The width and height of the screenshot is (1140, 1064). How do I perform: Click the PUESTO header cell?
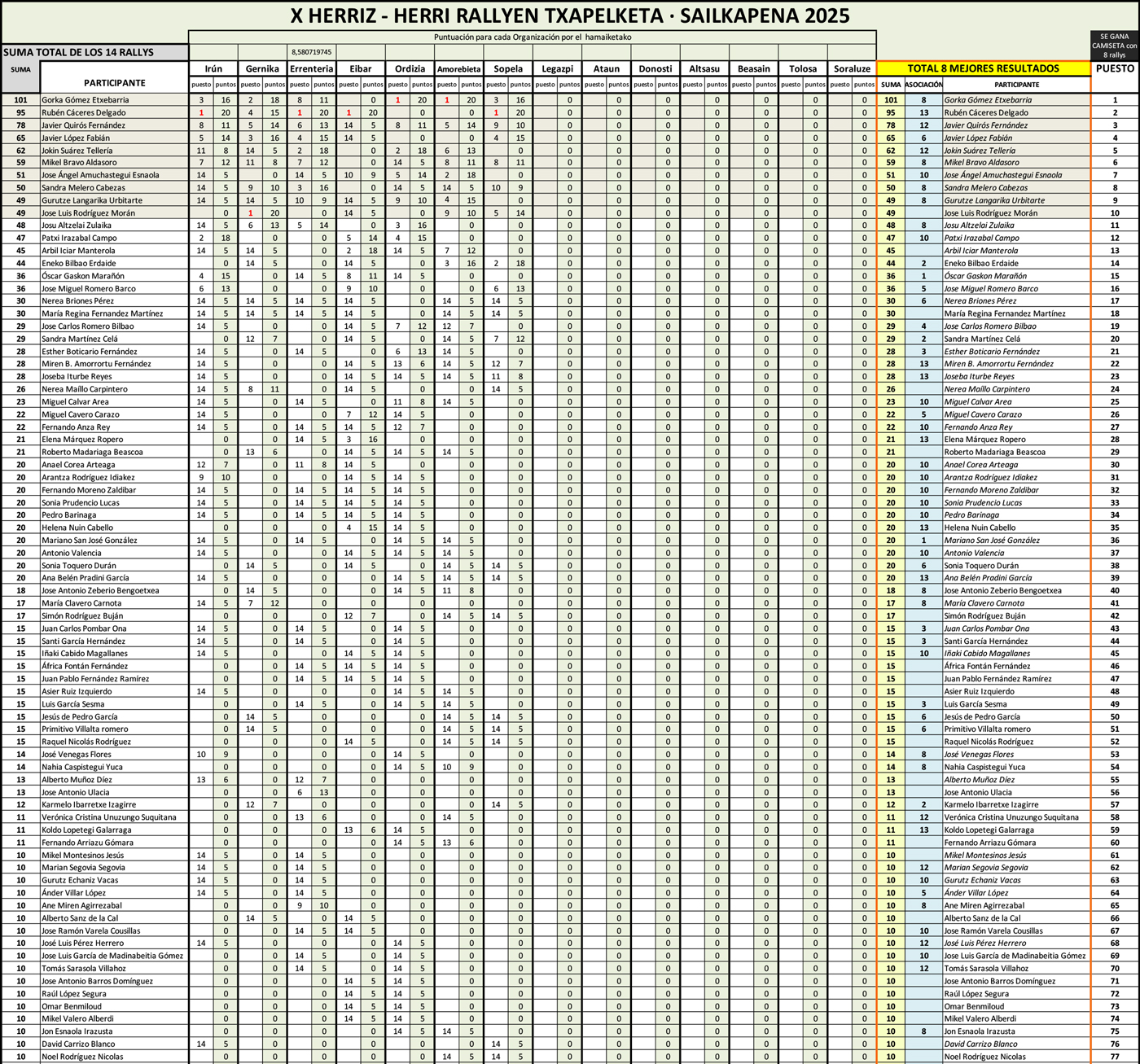pos(1116,68)
